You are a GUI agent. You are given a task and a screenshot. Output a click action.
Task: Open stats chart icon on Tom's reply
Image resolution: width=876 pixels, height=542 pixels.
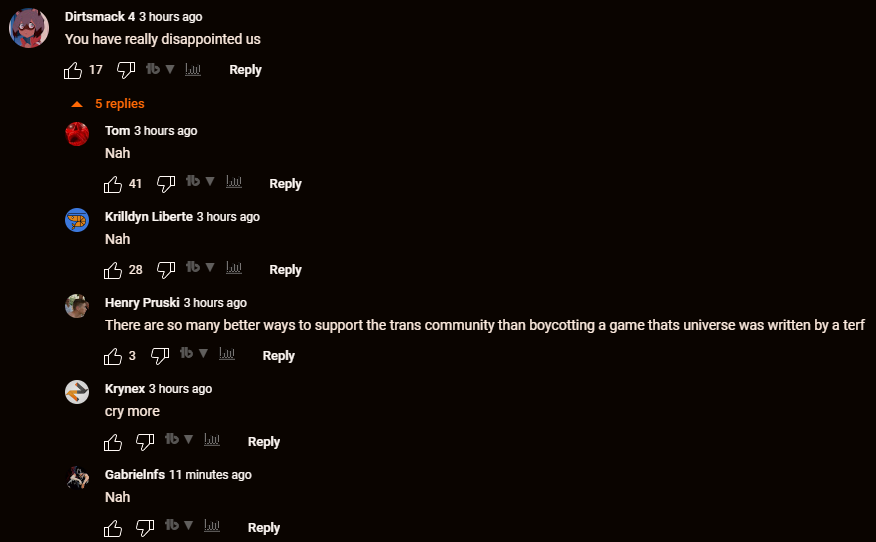(x=234, y=182)
